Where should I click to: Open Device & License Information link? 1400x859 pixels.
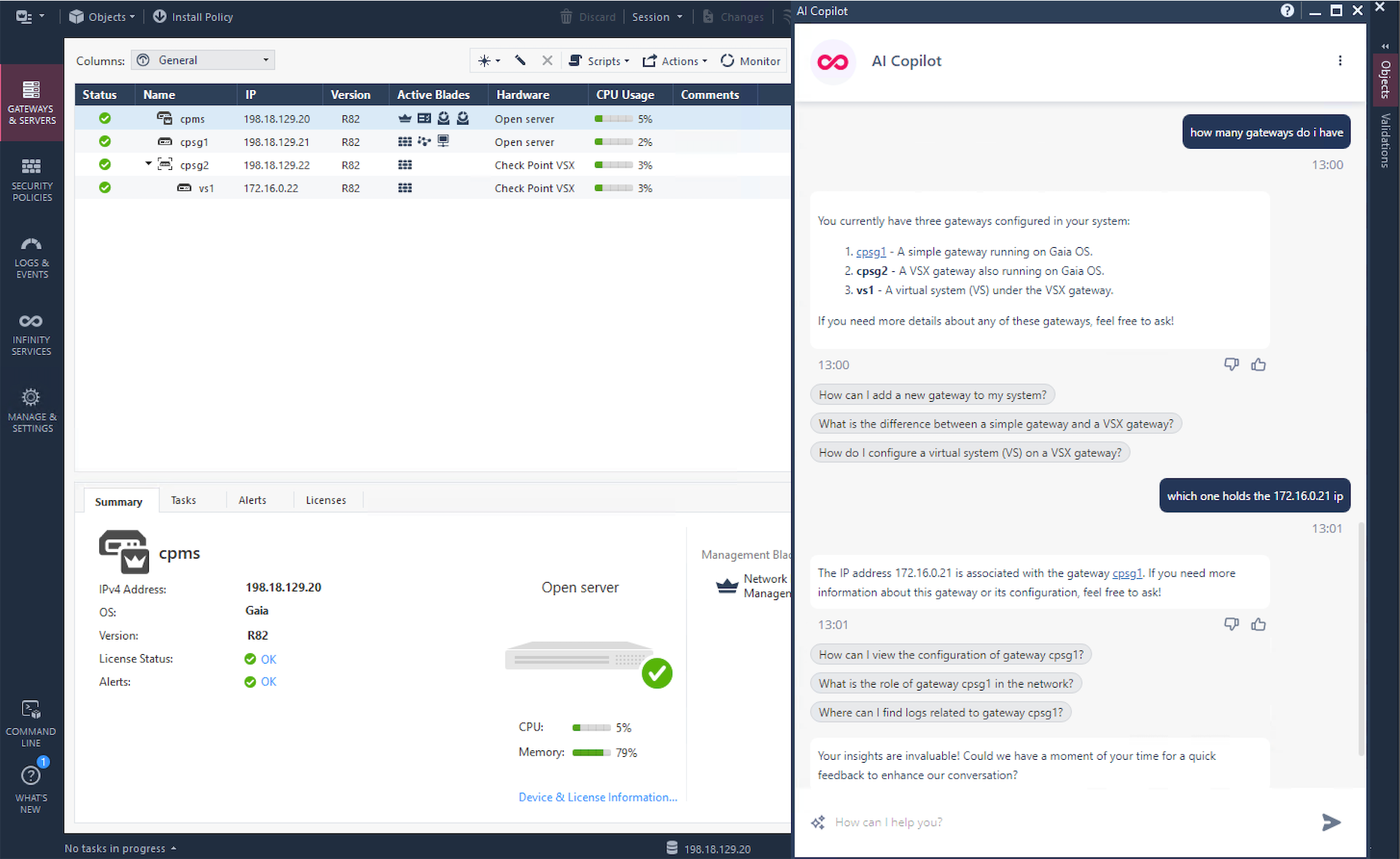[x=597, y=797]
